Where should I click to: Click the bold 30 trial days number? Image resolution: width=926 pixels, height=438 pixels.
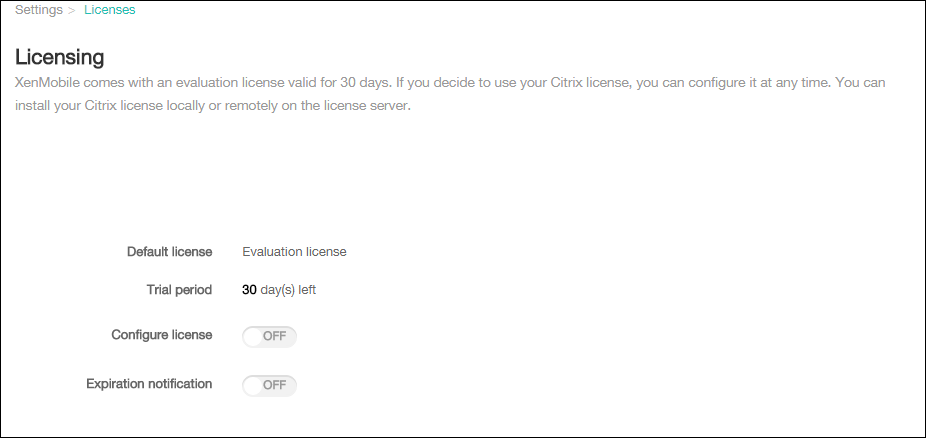coord(249,290)
